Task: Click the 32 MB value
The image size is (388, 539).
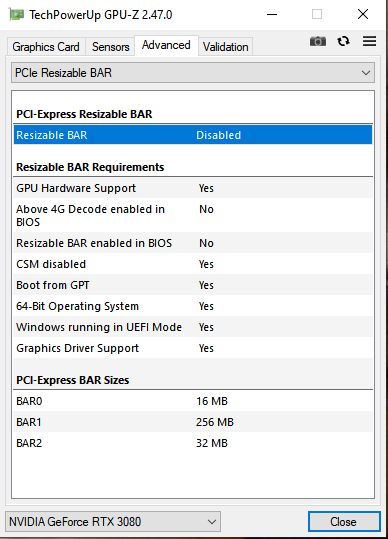Action: [212, 443]
